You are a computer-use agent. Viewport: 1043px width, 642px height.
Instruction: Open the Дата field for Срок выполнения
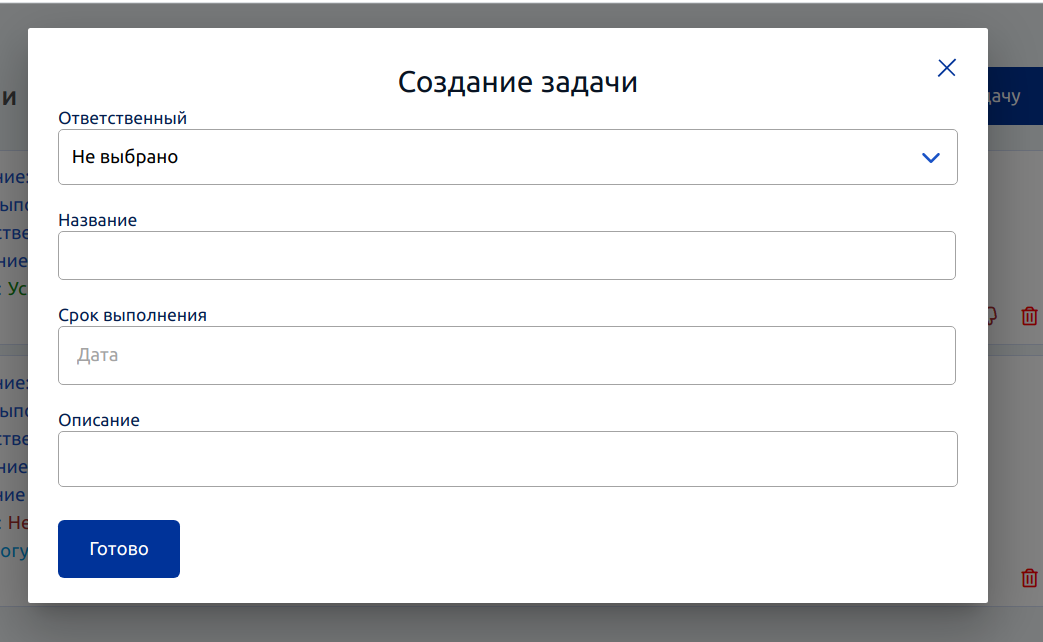(x=507, y=355)
